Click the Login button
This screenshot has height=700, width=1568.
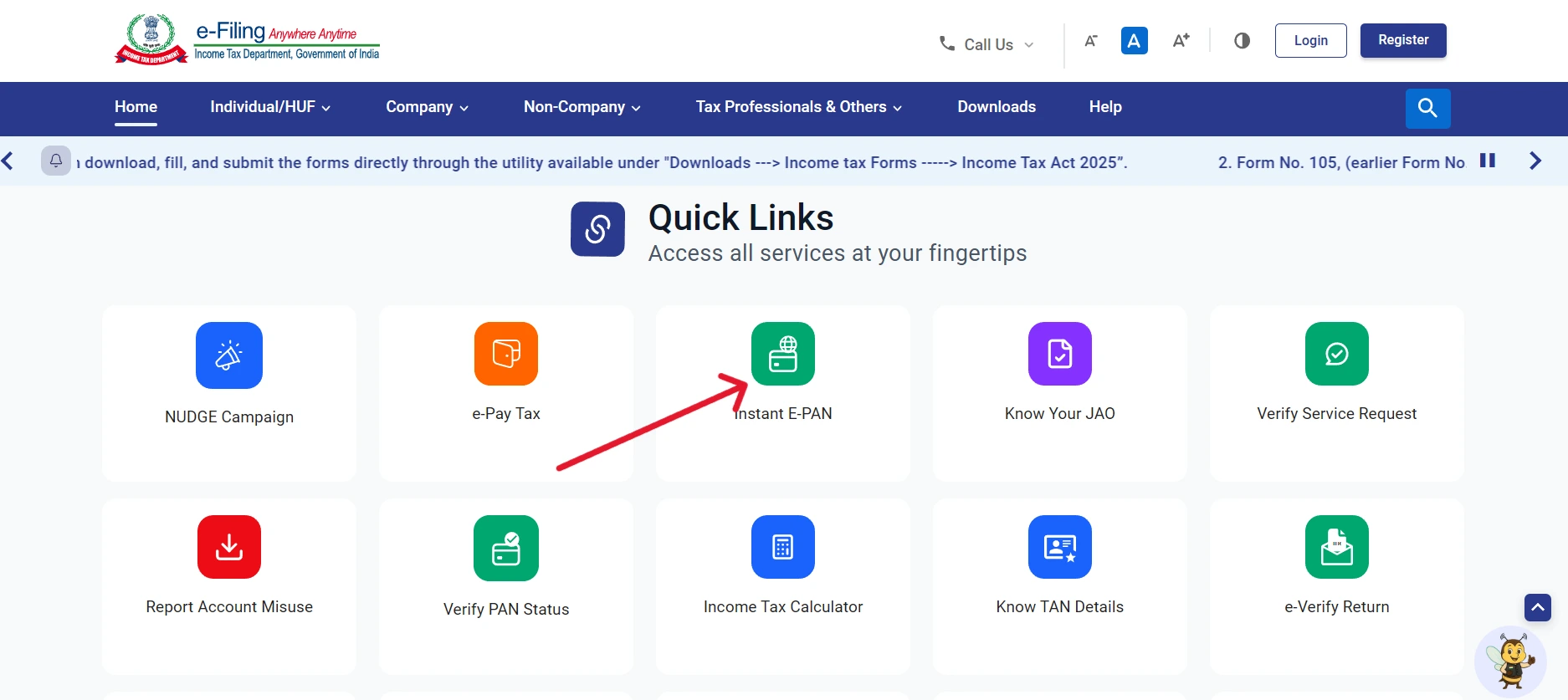[x=1310, y=40]
